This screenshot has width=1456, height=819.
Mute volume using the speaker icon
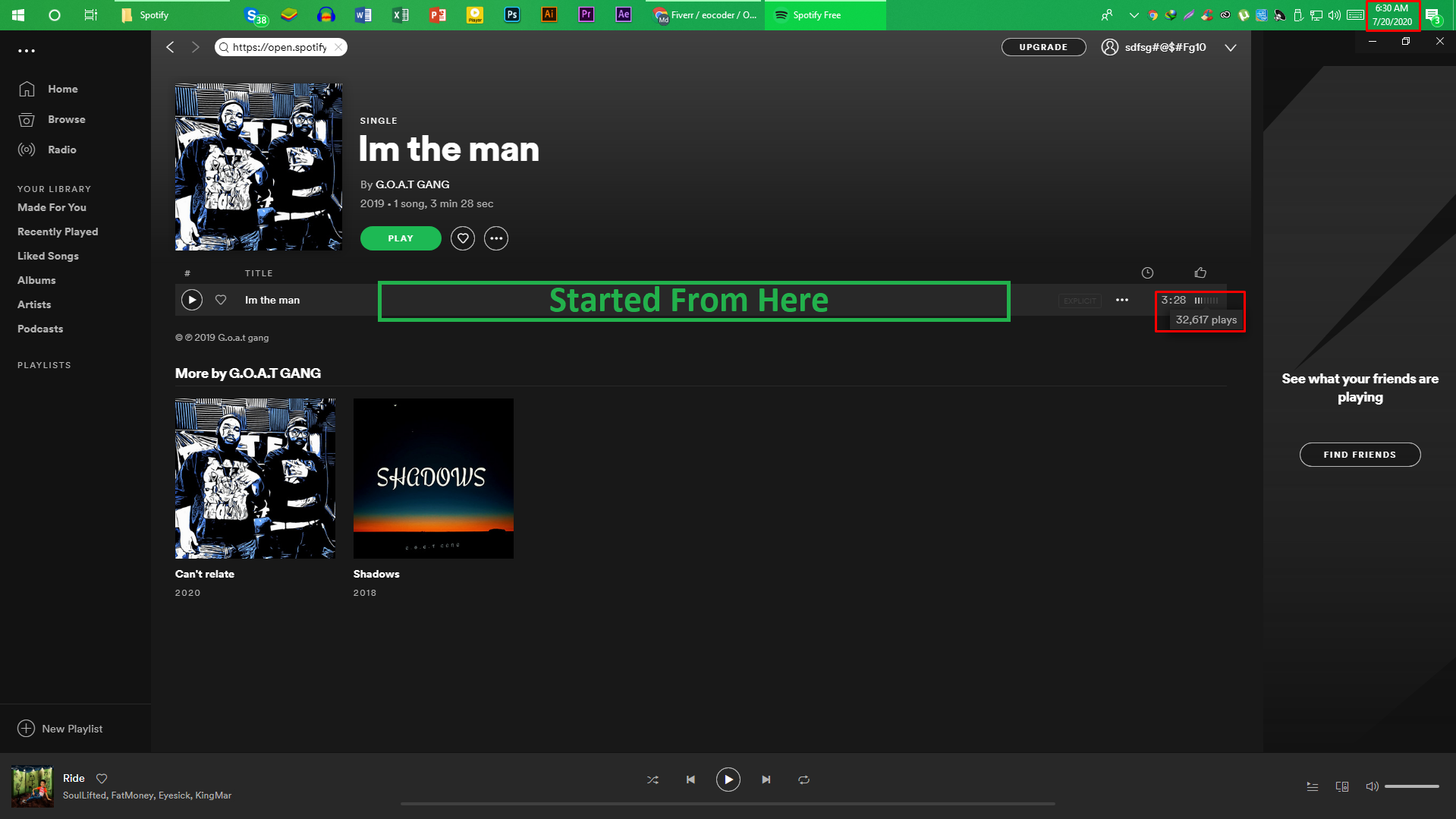pos(1372,786)
